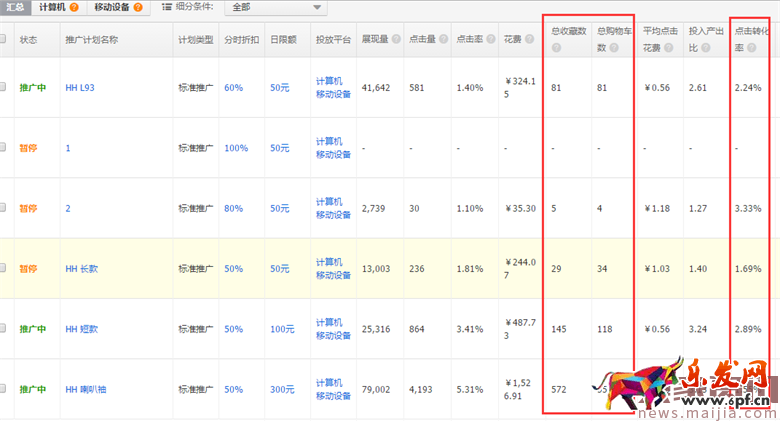The width and height of the screenshot is (780, 421).
Task: Switch to the 移动设备 tab
Action: pyautogui.click(x=111, y=8)
